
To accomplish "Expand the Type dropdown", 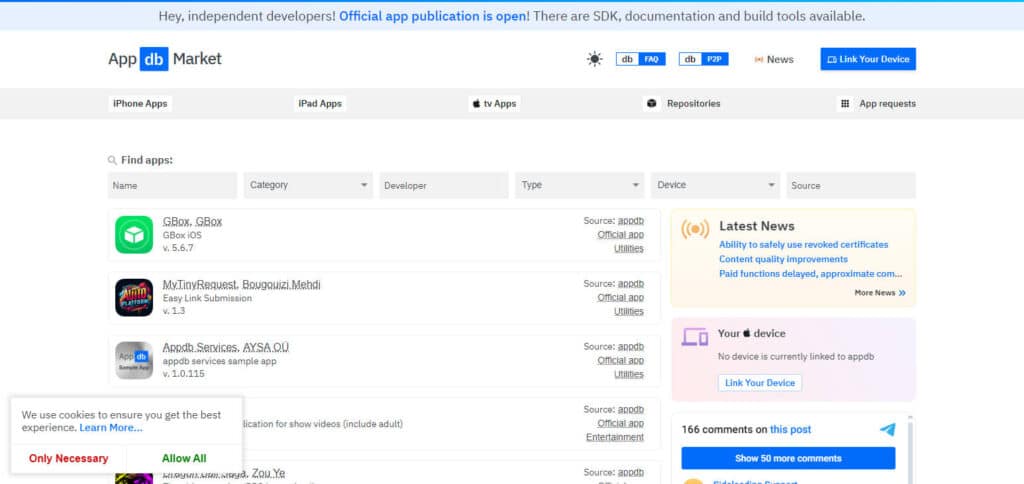I will 580,186.
